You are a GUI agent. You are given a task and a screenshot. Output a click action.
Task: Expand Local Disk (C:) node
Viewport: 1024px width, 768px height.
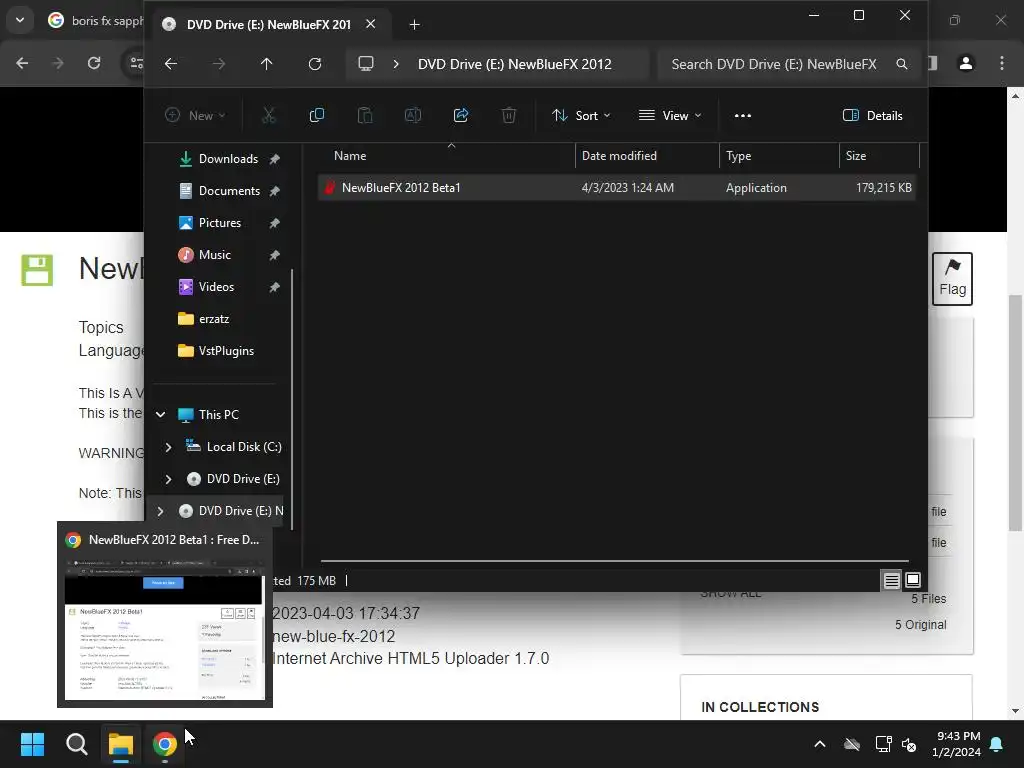tap(168, 447)
